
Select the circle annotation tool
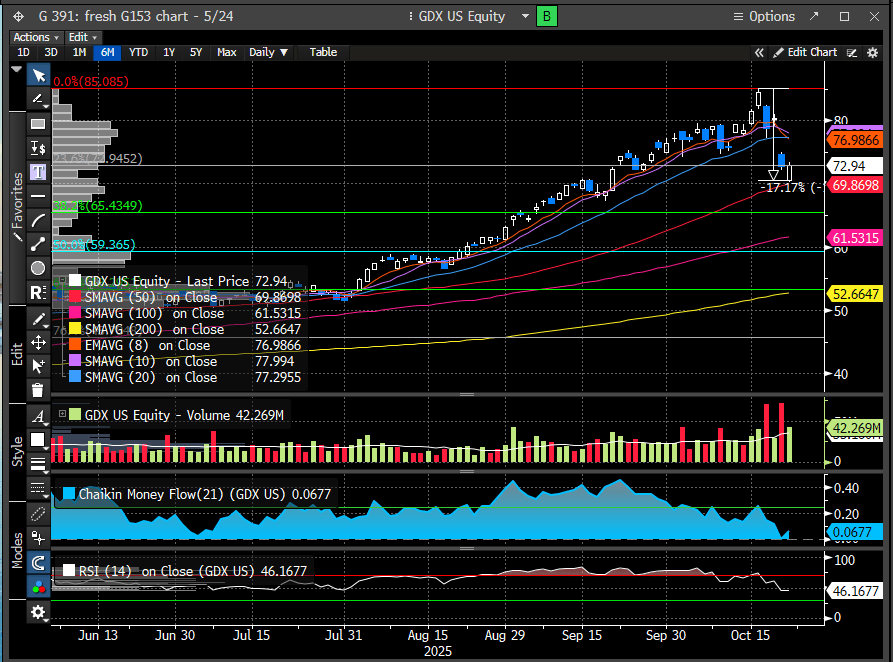pyautogui.click(x=38, y=268)
